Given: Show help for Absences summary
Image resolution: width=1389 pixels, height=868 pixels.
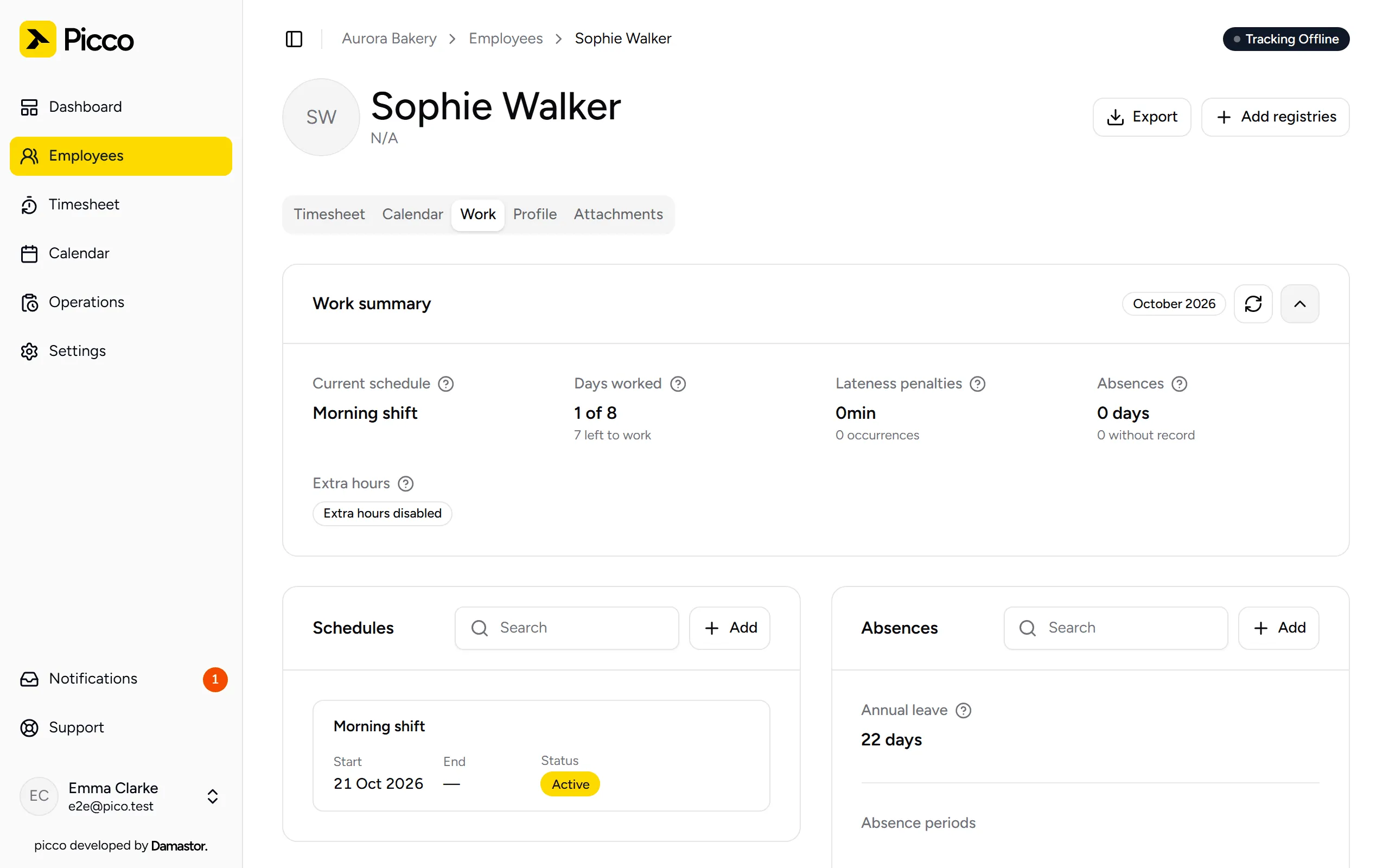Looking at the screenshot, I should point(1180,384).
